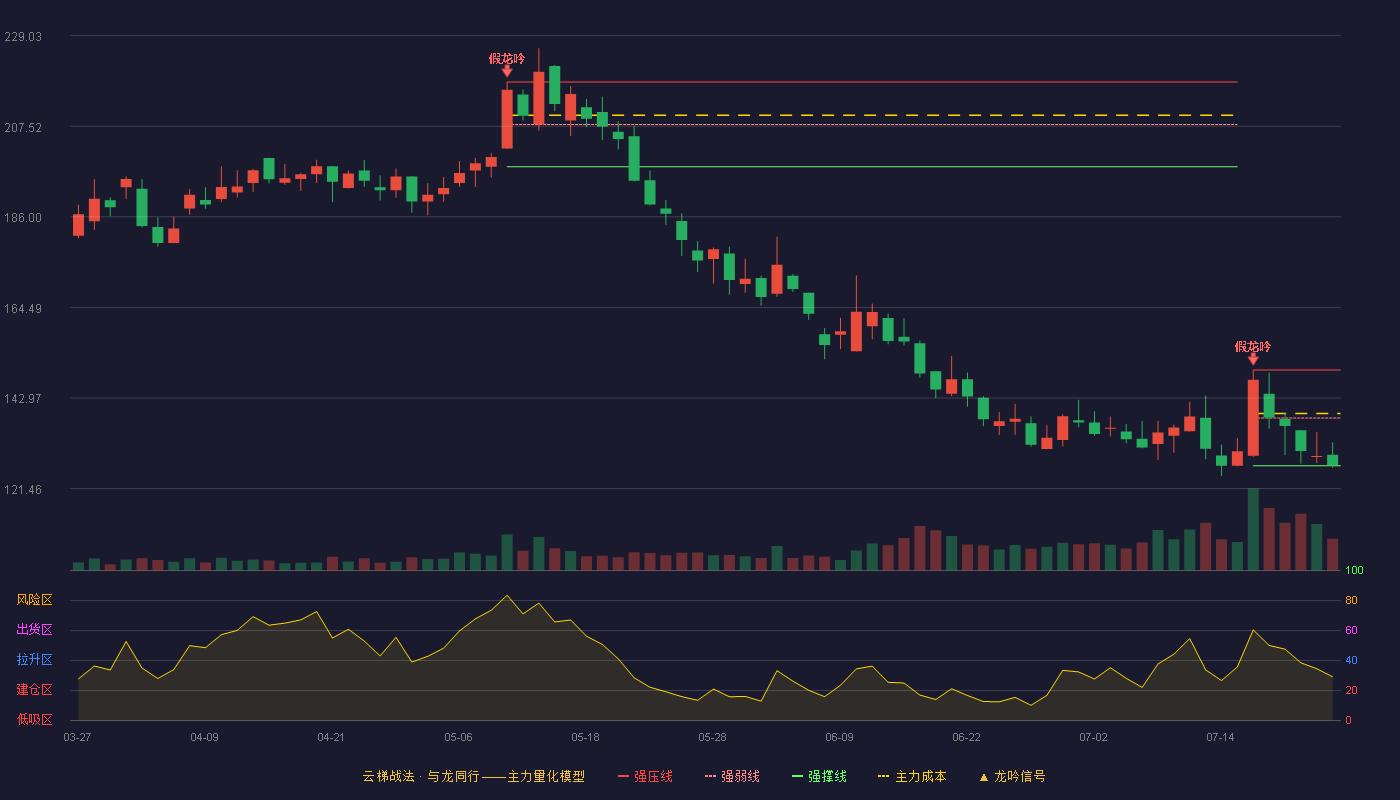This screenshot has width=1400, height=800.
Task: Click the green 100 indicator axis value
Action: pos(1354,571)
